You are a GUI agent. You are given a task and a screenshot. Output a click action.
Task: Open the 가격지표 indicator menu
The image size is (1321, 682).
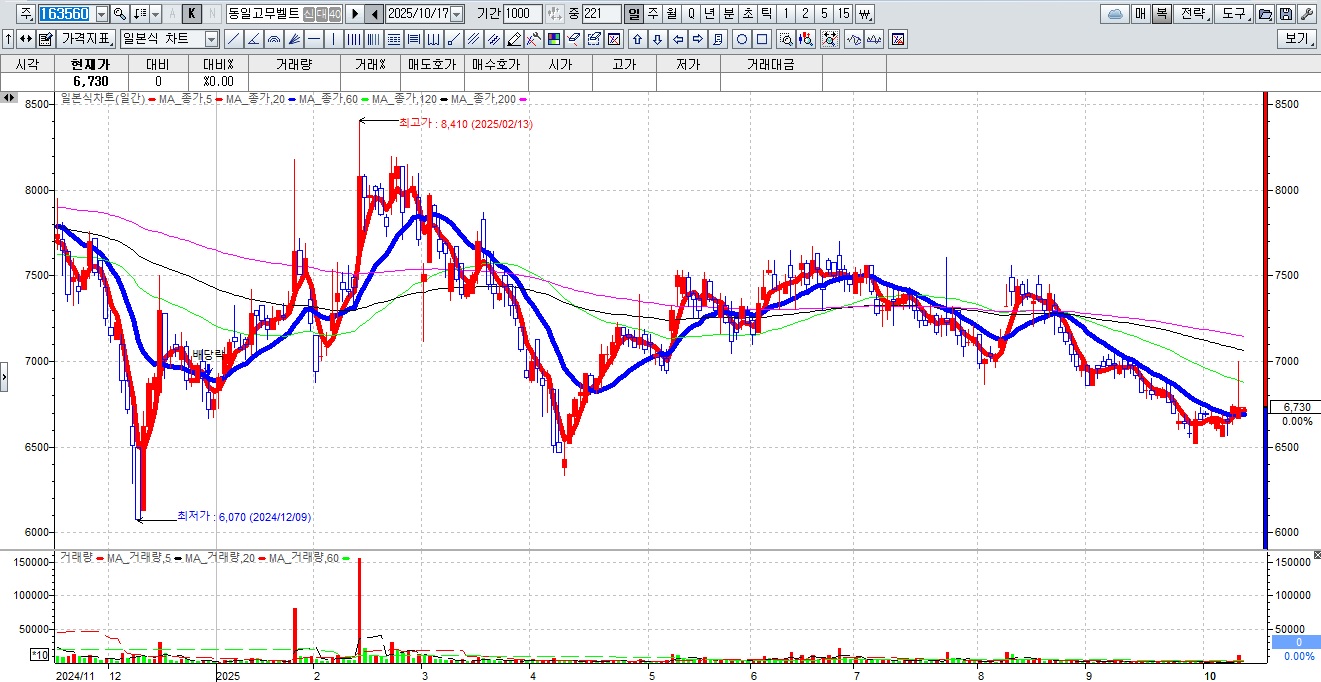(x=86, y=39)
